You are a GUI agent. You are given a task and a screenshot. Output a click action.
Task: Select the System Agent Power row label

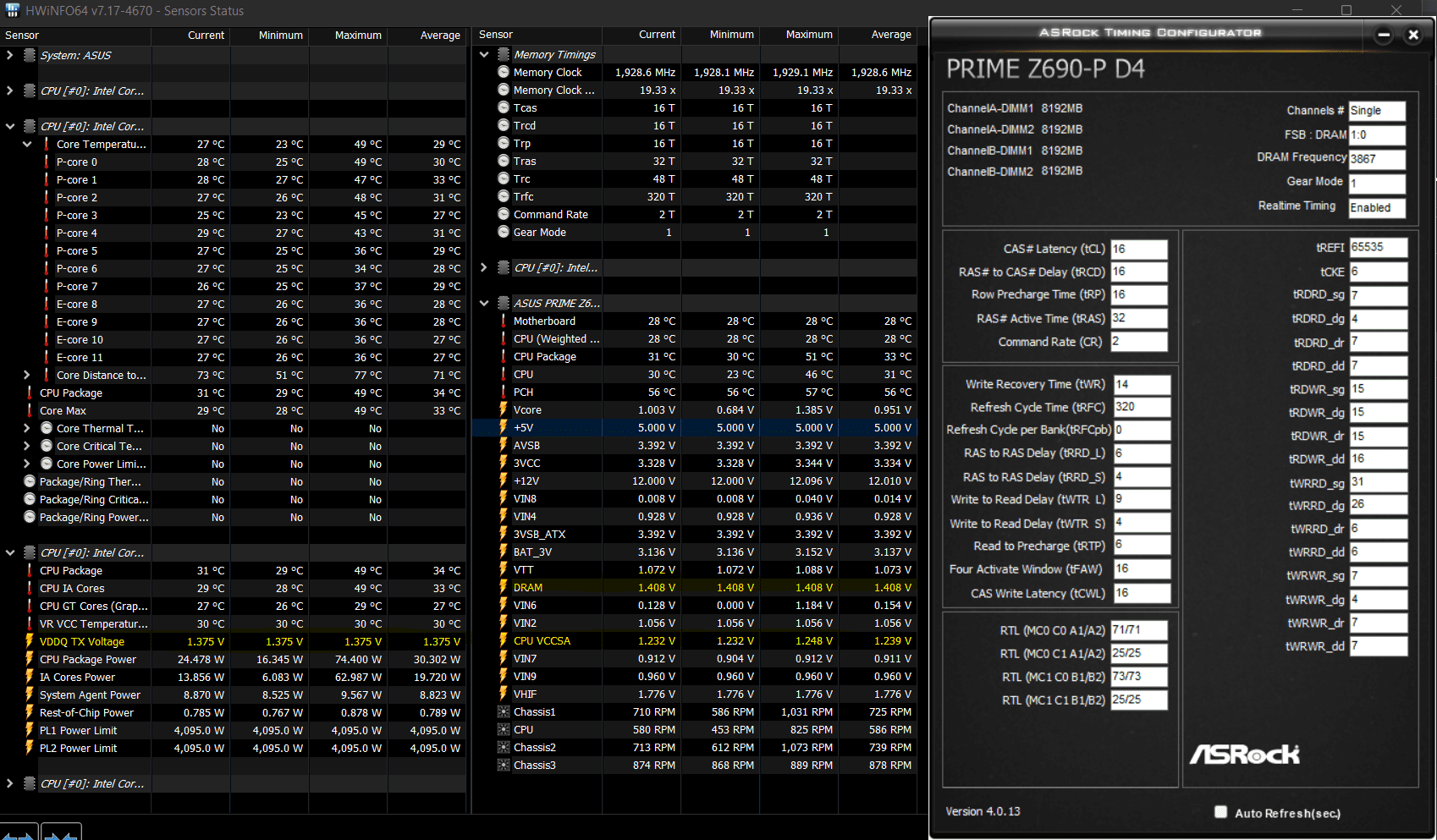[x=90, y=695]
